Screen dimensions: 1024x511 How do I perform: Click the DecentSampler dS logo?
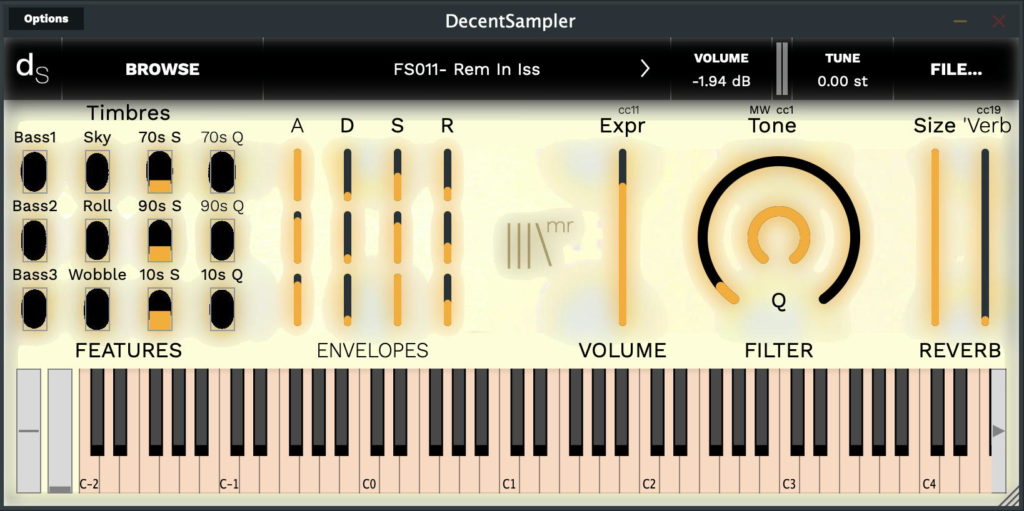[33, 69]
